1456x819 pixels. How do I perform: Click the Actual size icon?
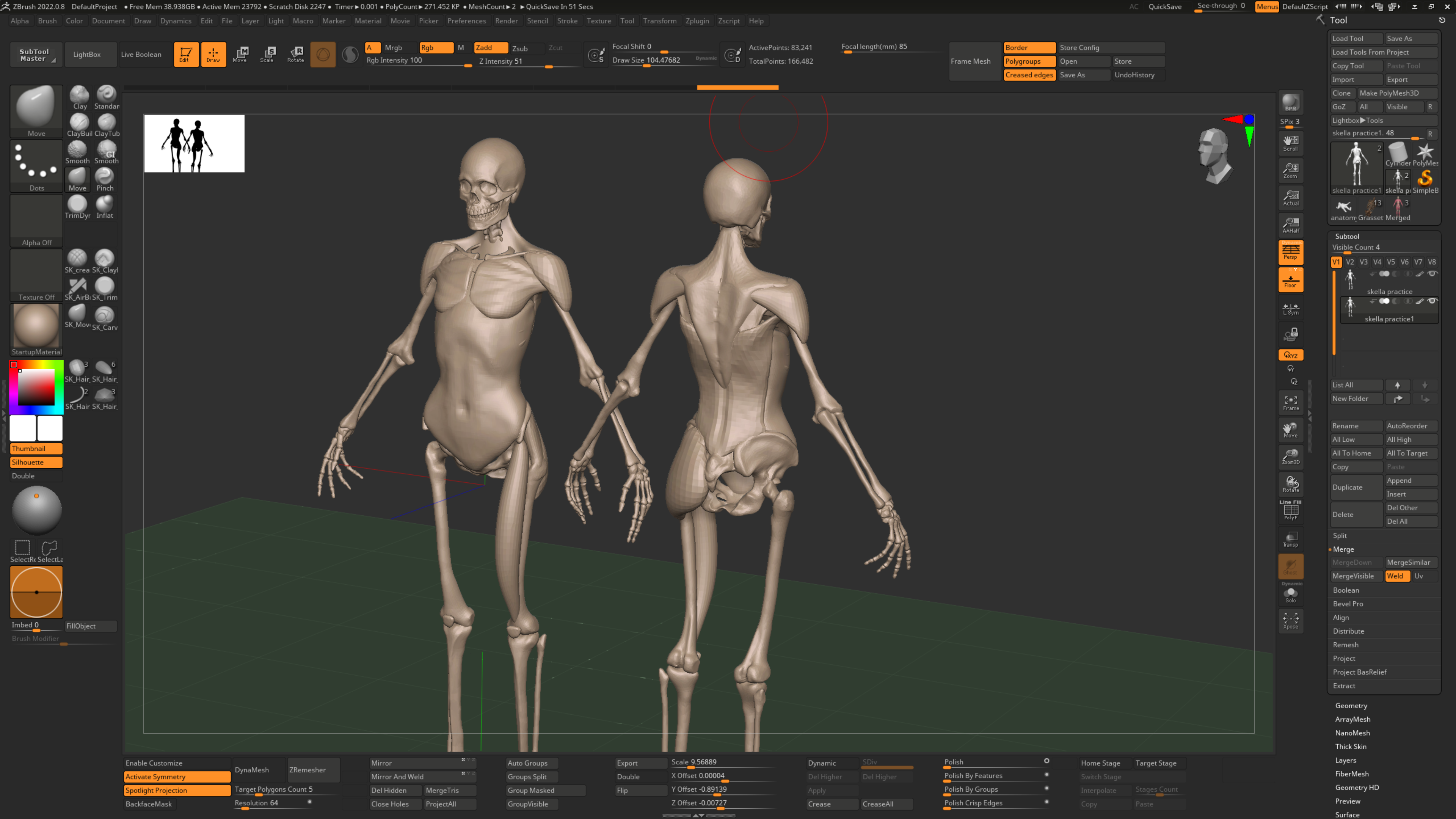(x=1291, y=197)
